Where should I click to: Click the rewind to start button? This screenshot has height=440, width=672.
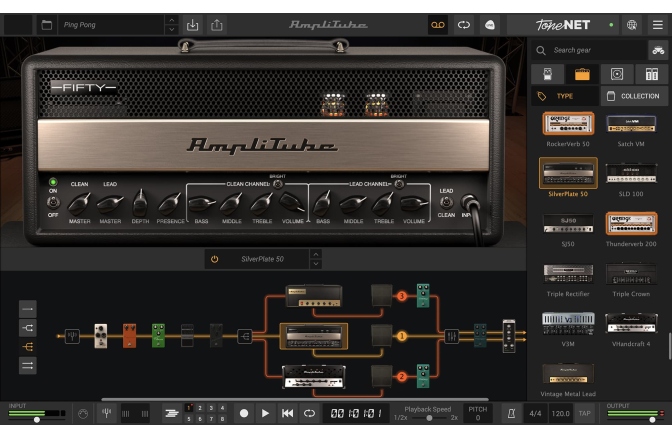click(x=287, y=413)
